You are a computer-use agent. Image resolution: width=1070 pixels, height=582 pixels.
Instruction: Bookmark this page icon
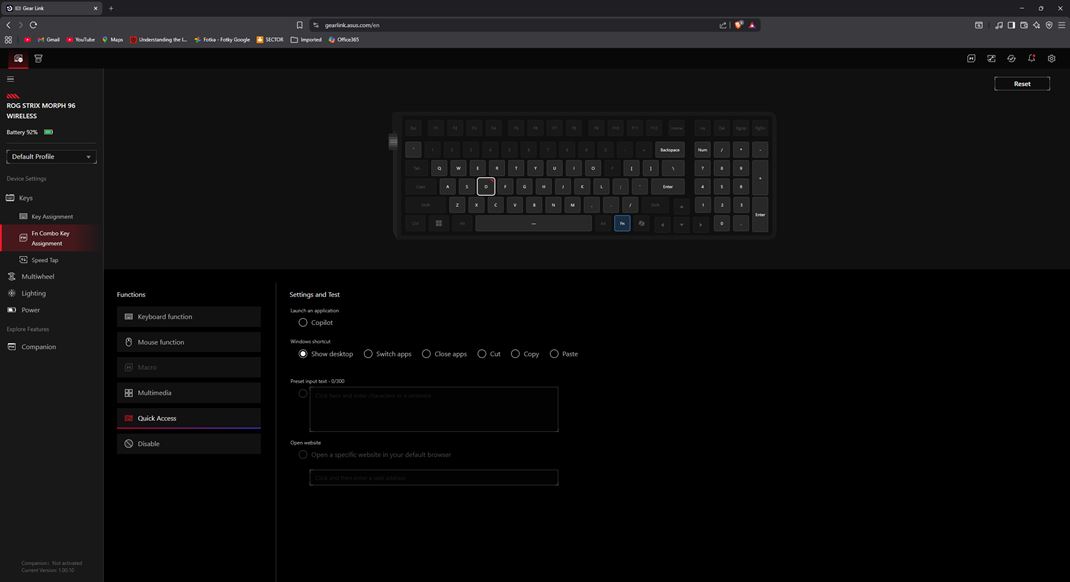pos(299,25)
